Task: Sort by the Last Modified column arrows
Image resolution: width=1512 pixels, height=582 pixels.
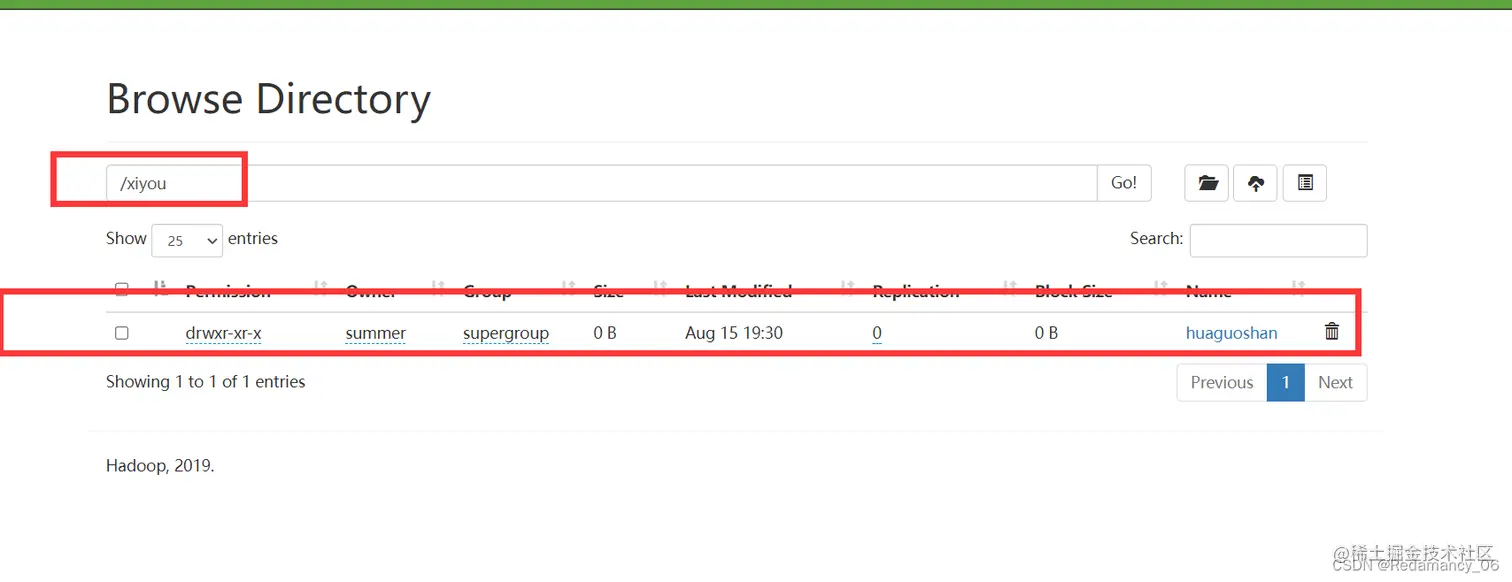Action: (847, 289)
